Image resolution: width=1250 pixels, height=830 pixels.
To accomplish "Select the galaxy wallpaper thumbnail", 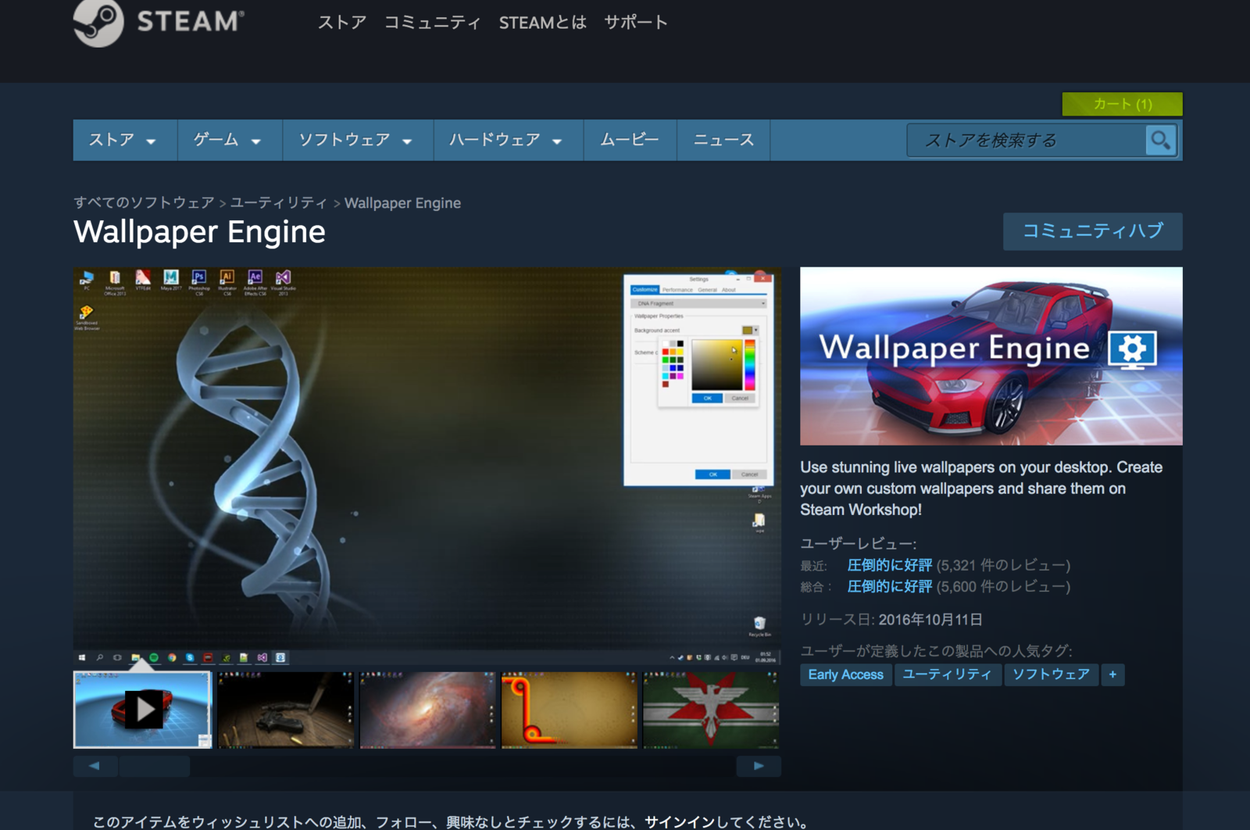I will click(x=427, y=709).
